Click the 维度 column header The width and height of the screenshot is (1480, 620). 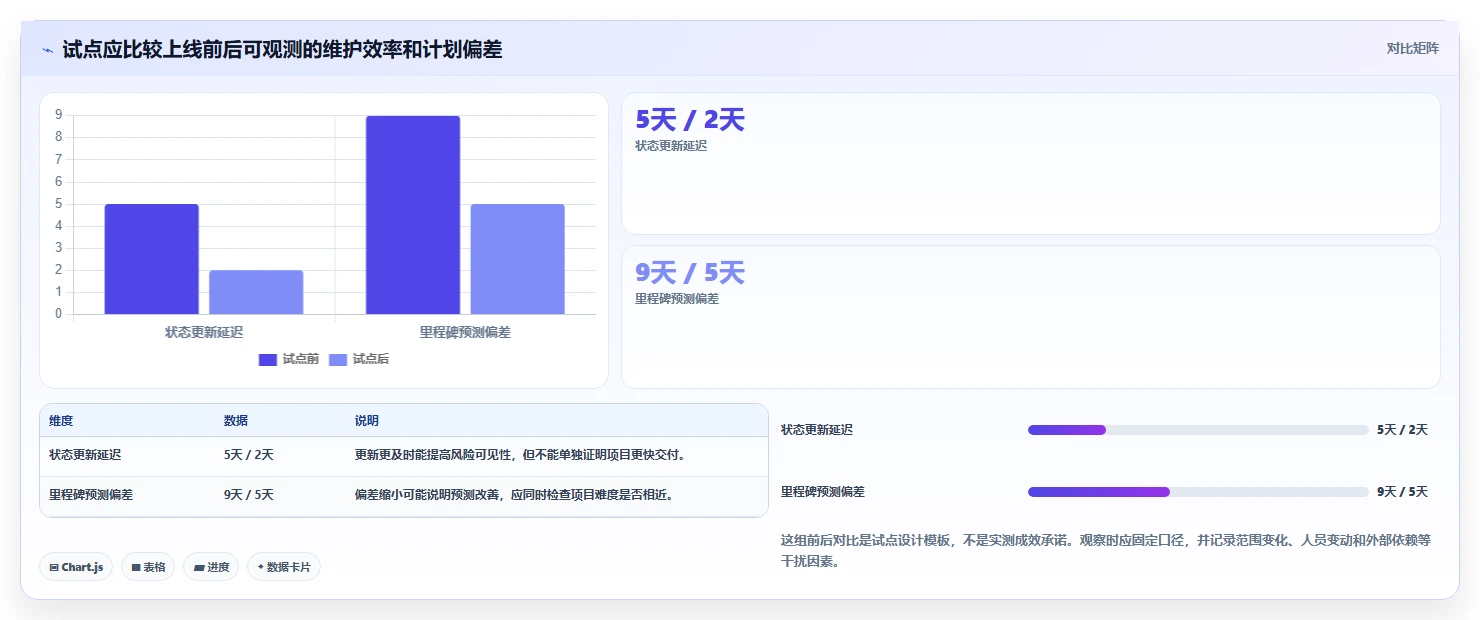pos(61,421)
